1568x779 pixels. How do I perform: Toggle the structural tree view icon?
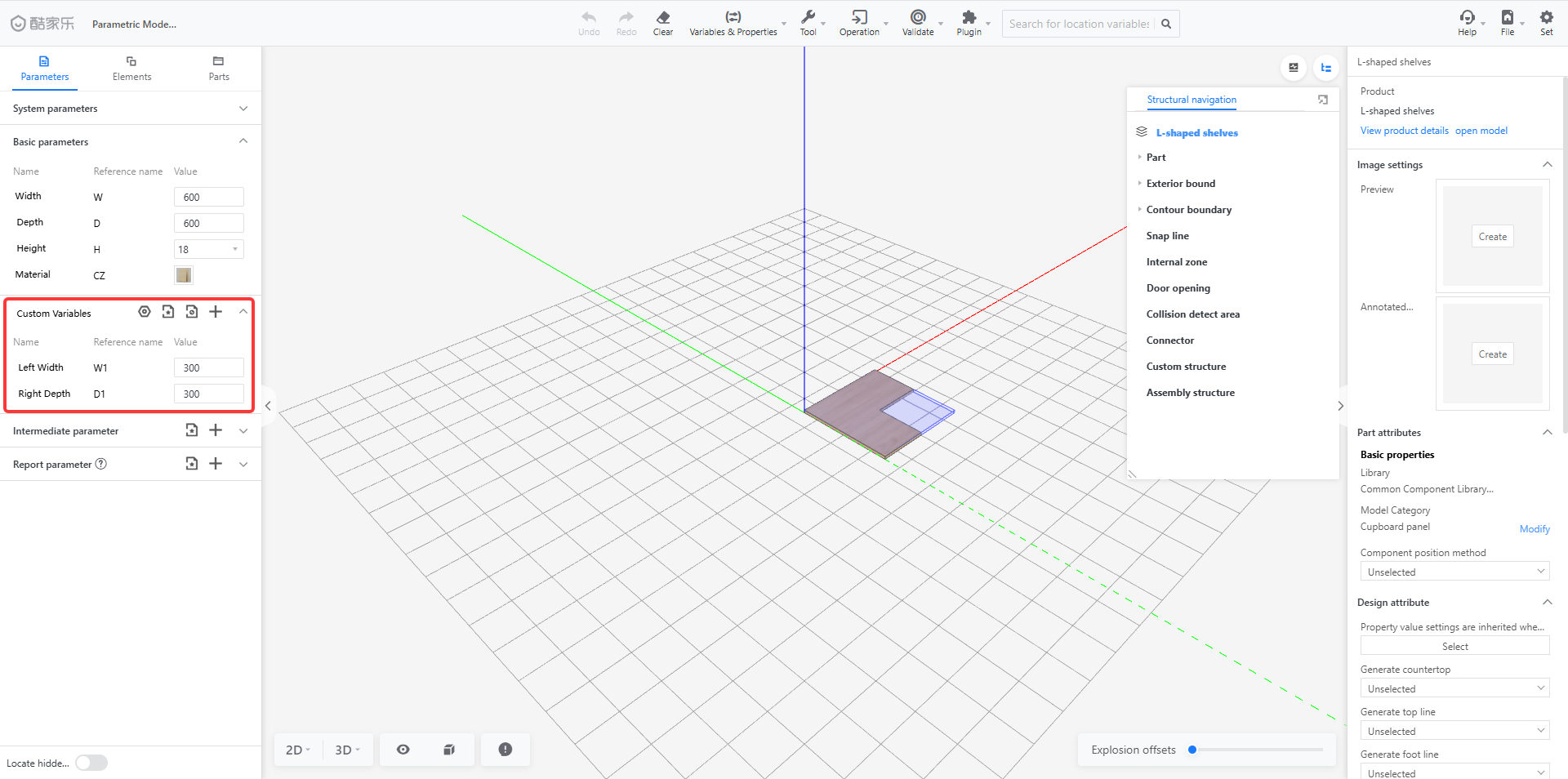1326,68
